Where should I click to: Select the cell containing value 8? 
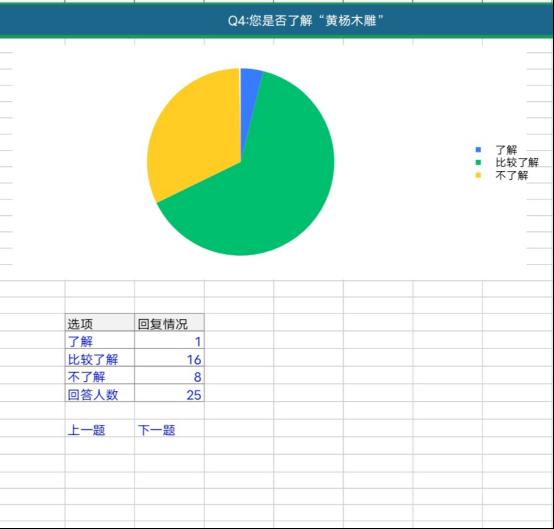coord(169,376)
